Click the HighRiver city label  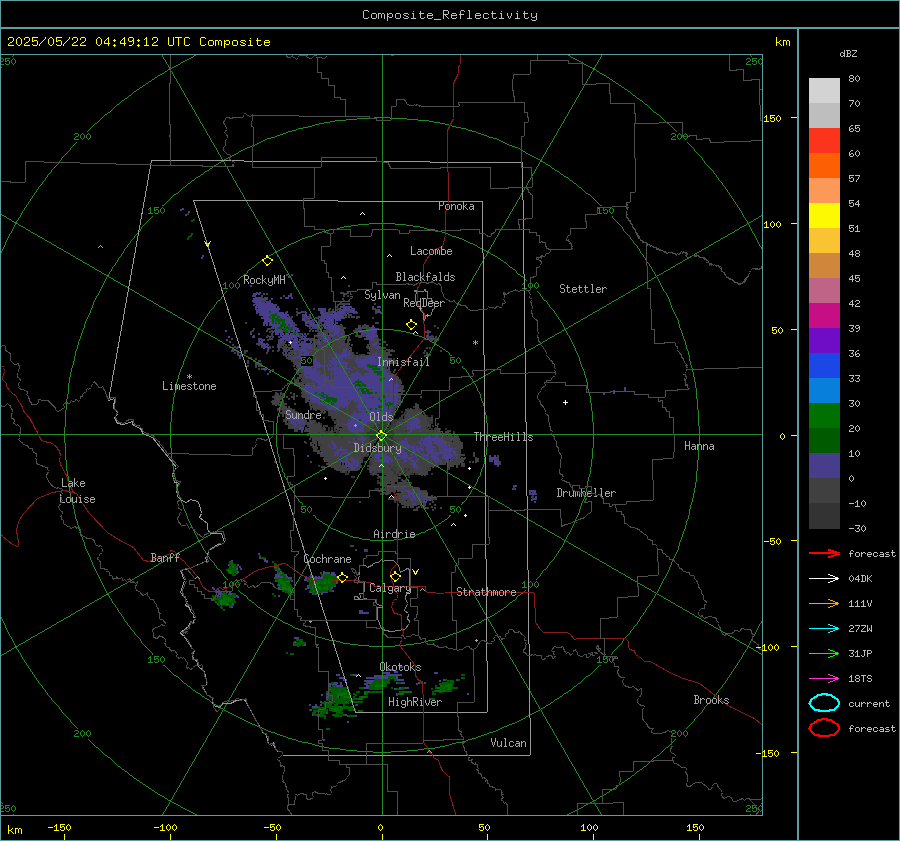415,702
